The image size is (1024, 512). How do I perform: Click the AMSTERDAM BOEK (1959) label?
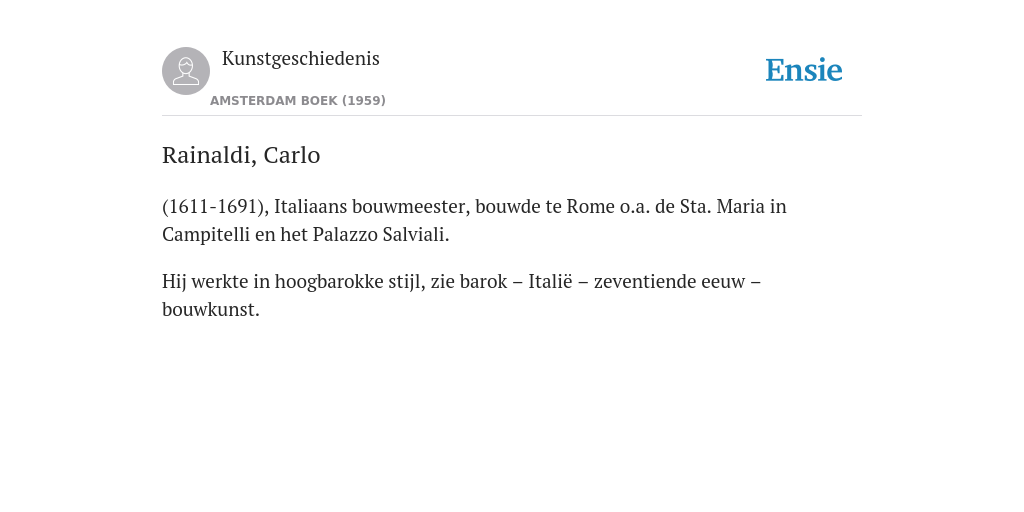pyautogui.click(x=298, y=101)
